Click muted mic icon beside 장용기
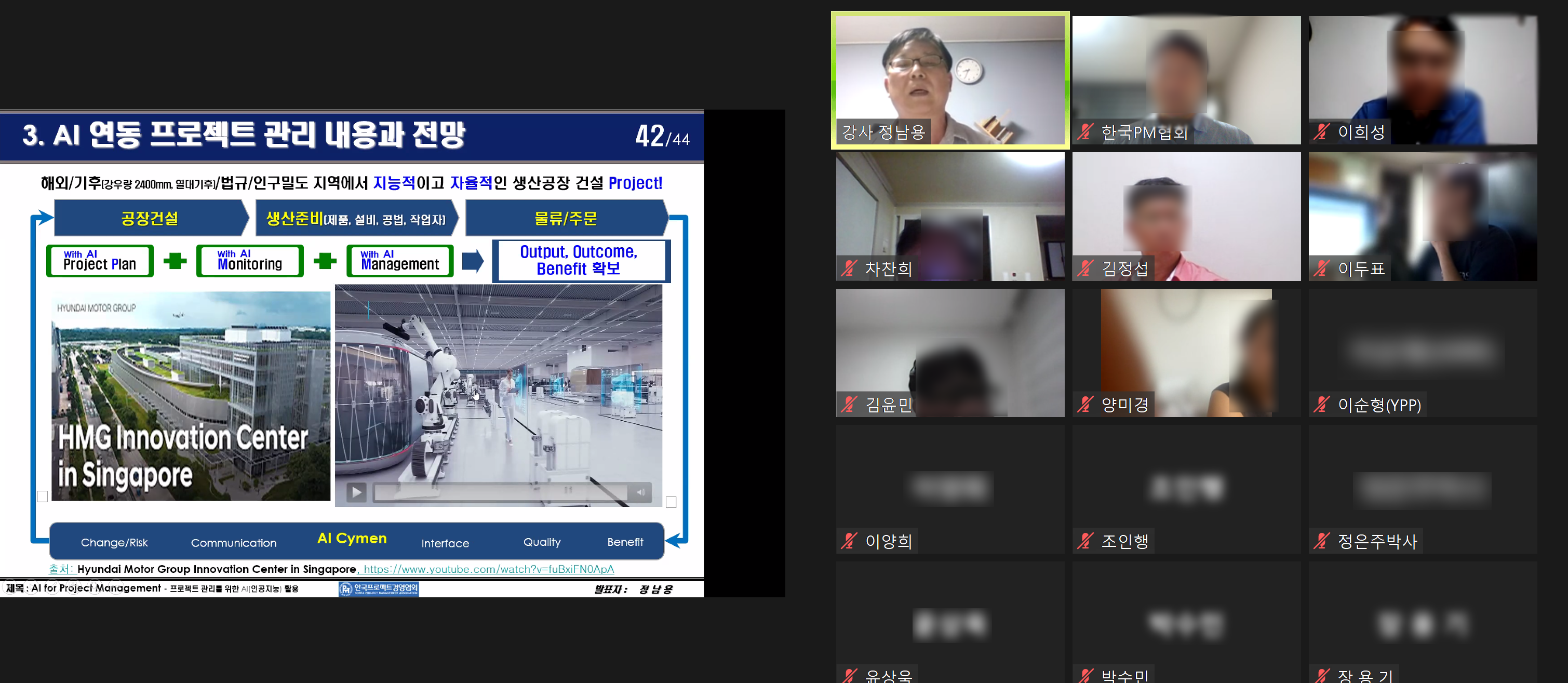 coord(1321,676)
